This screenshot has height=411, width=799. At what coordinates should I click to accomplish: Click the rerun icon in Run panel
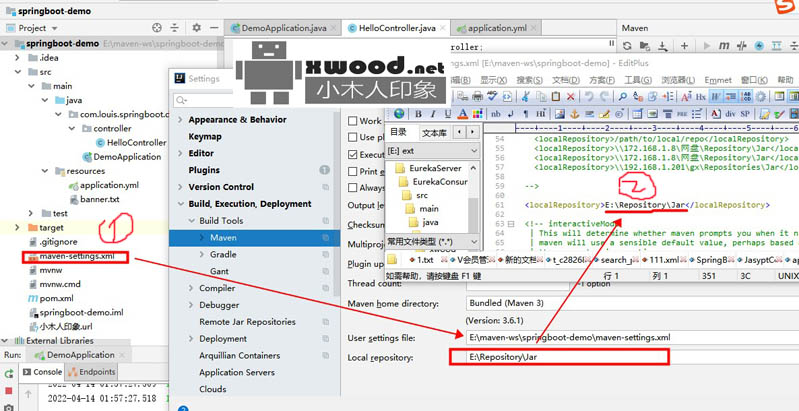9,374
